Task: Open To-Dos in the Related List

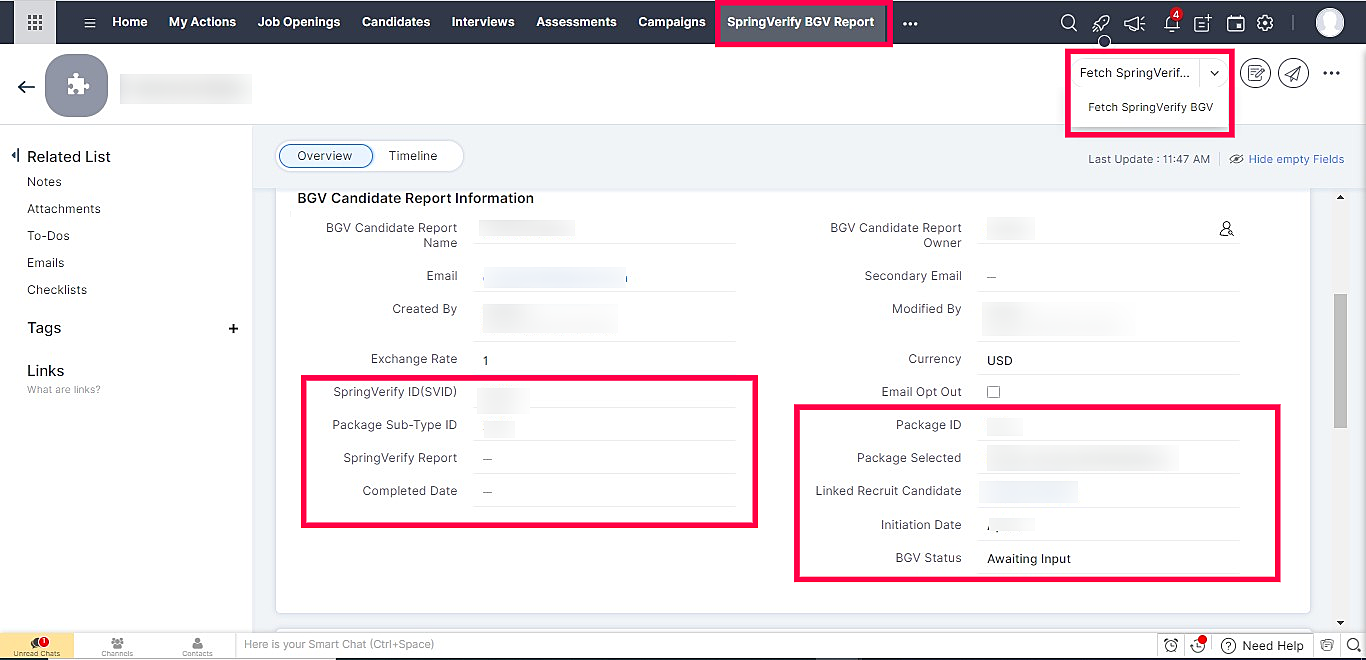Action: tap(48, 236)
